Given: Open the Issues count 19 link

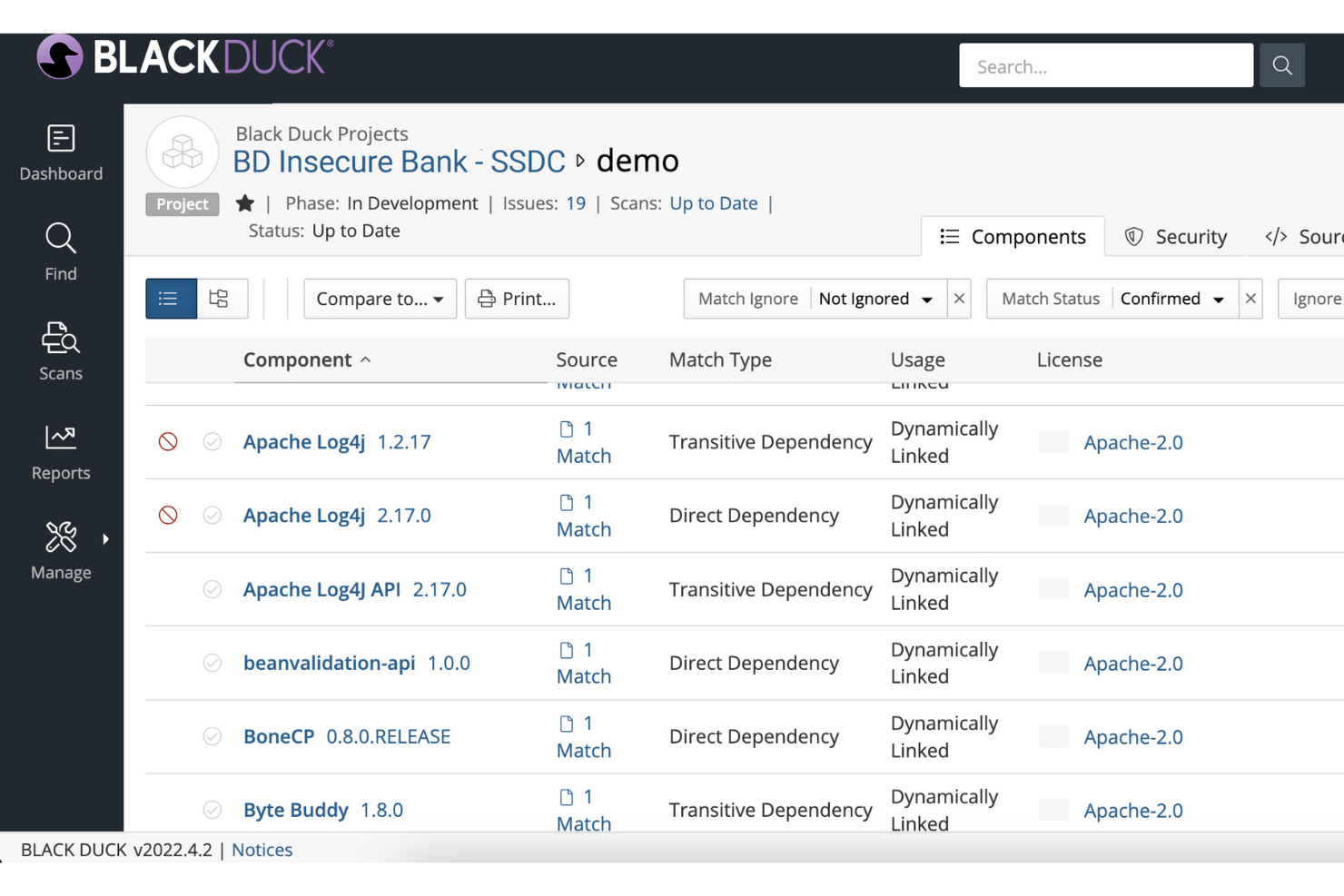Looking at the screenshot, I should click(576, 203).
